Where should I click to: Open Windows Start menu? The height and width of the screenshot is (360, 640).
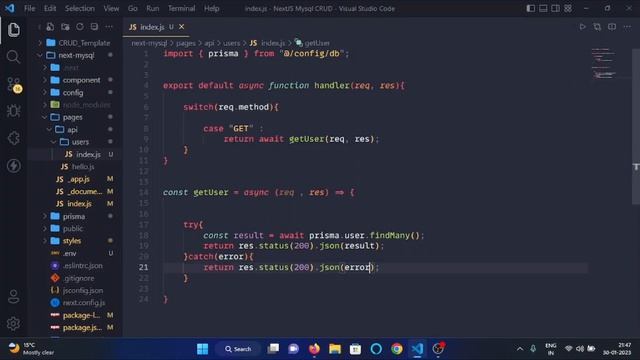202,349
